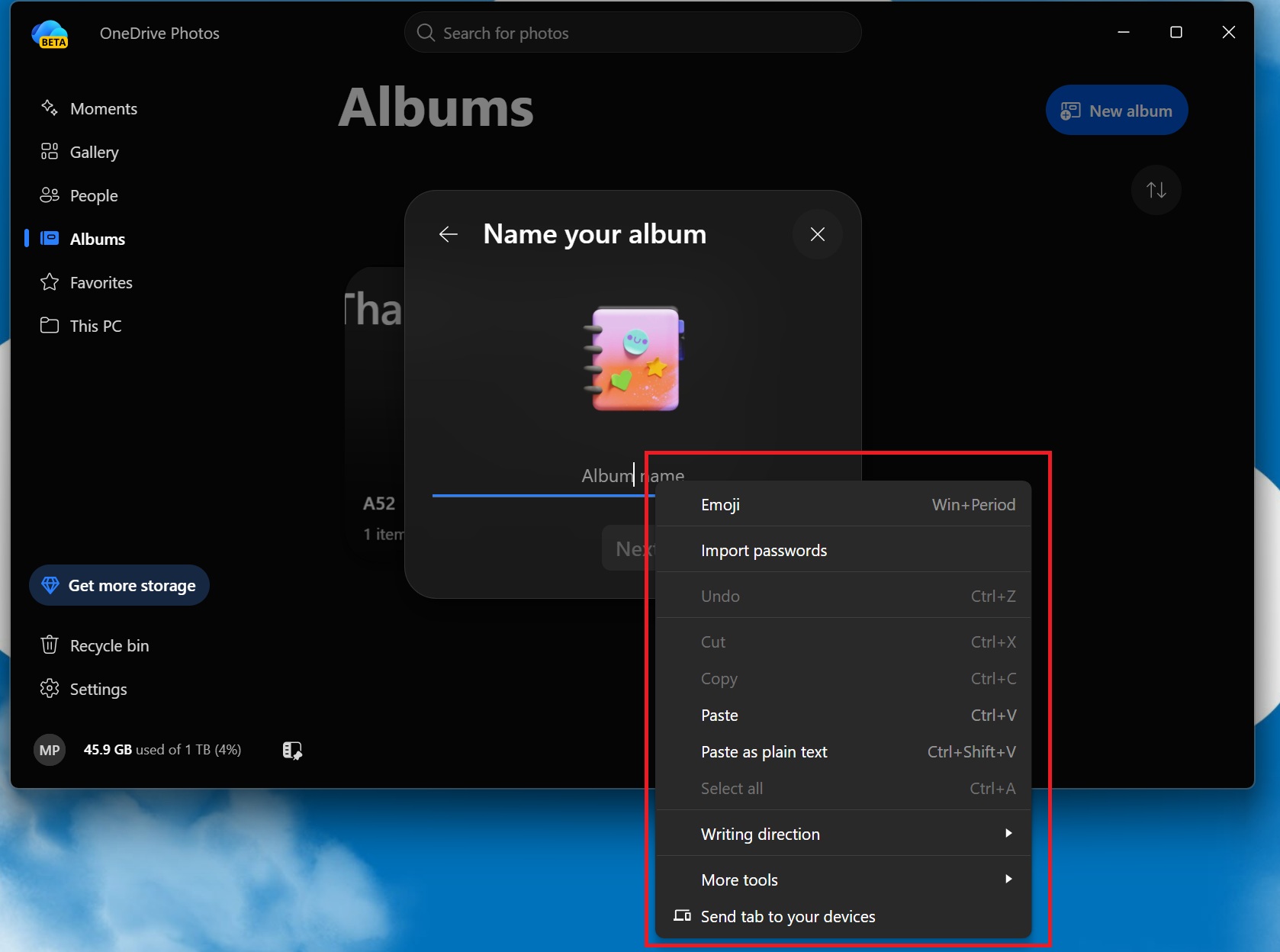Click the This PC folder icon

tap(50, 325)
